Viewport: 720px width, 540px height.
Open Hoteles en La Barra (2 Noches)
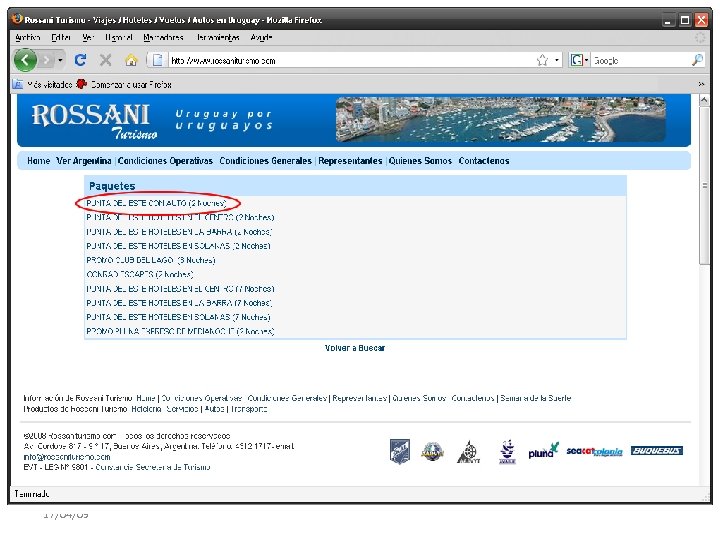coord(179,231)
